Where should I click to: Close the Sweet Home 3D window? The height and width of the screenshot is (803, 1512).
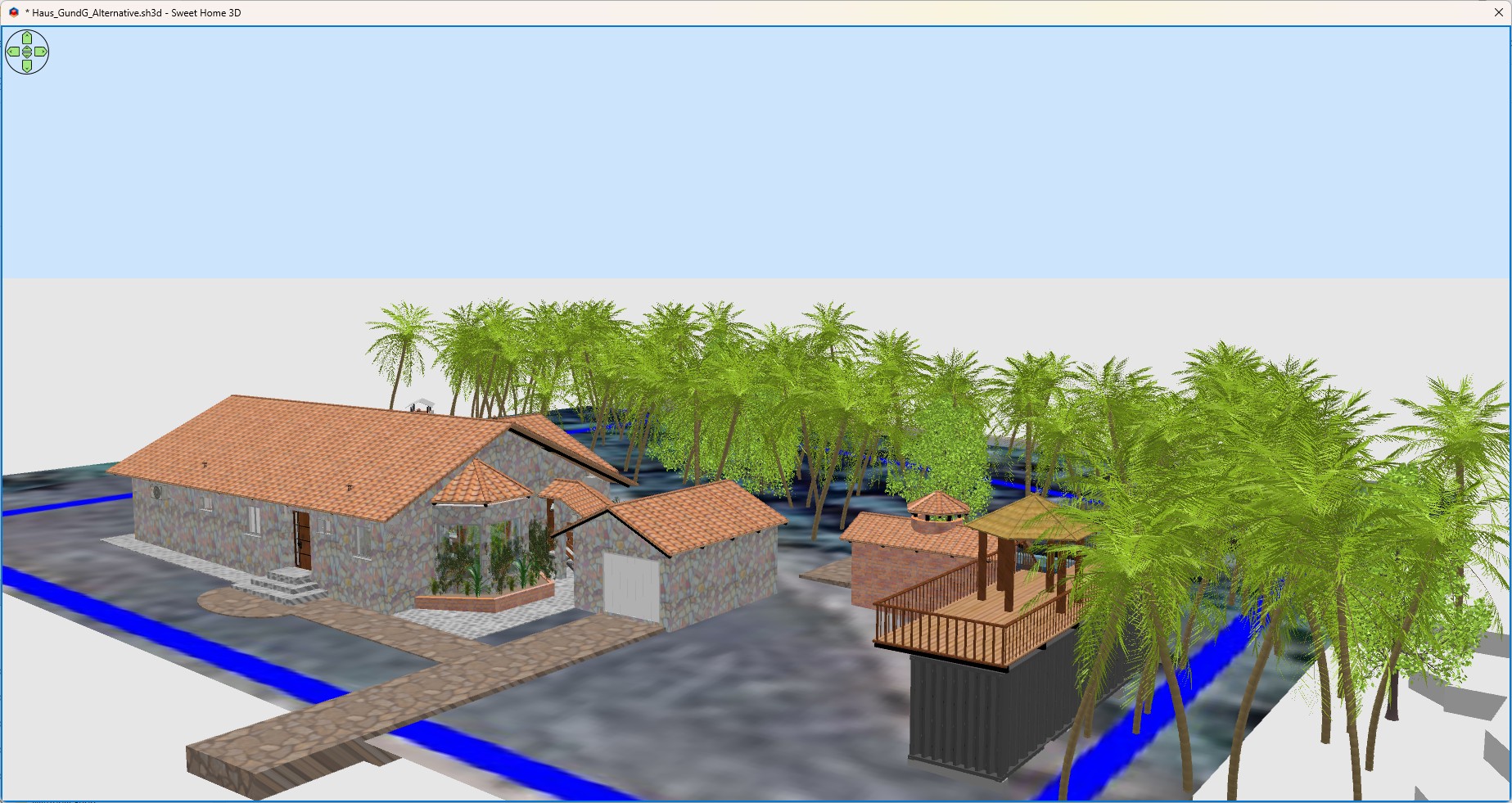(1498, 12)
